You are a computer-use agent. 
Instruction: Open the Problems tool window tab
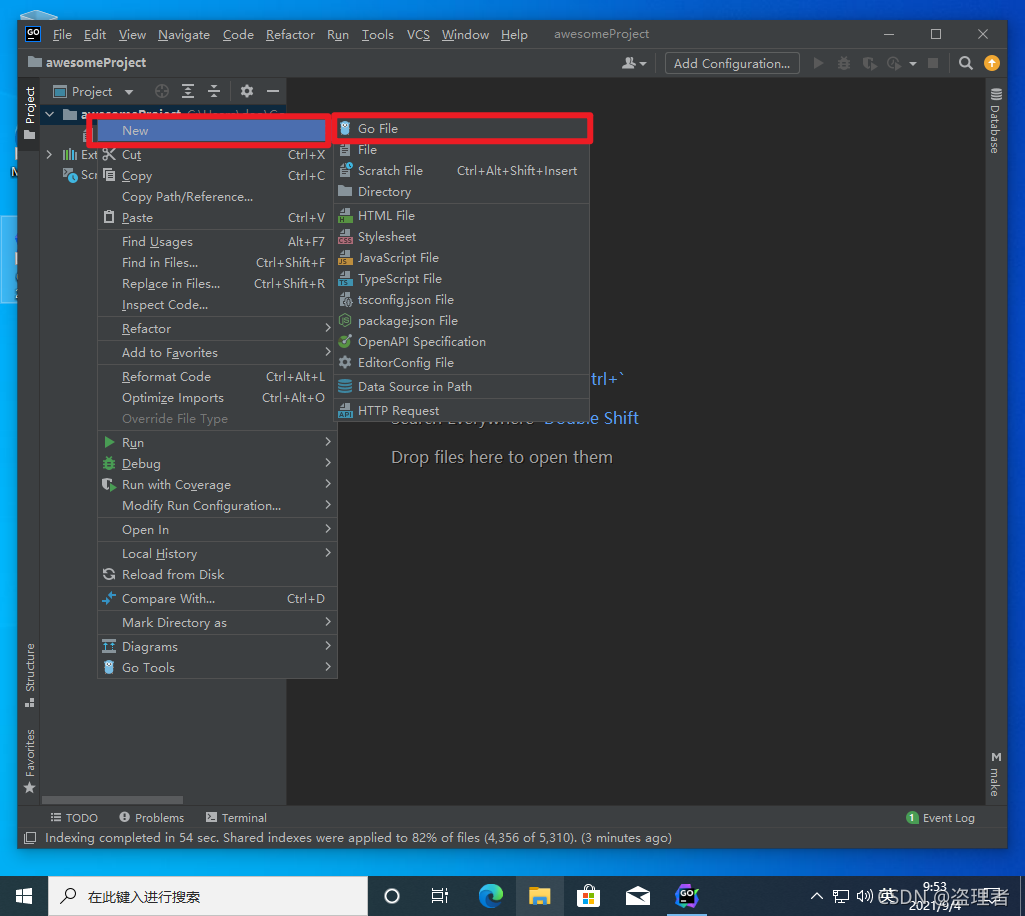(152, 818)
